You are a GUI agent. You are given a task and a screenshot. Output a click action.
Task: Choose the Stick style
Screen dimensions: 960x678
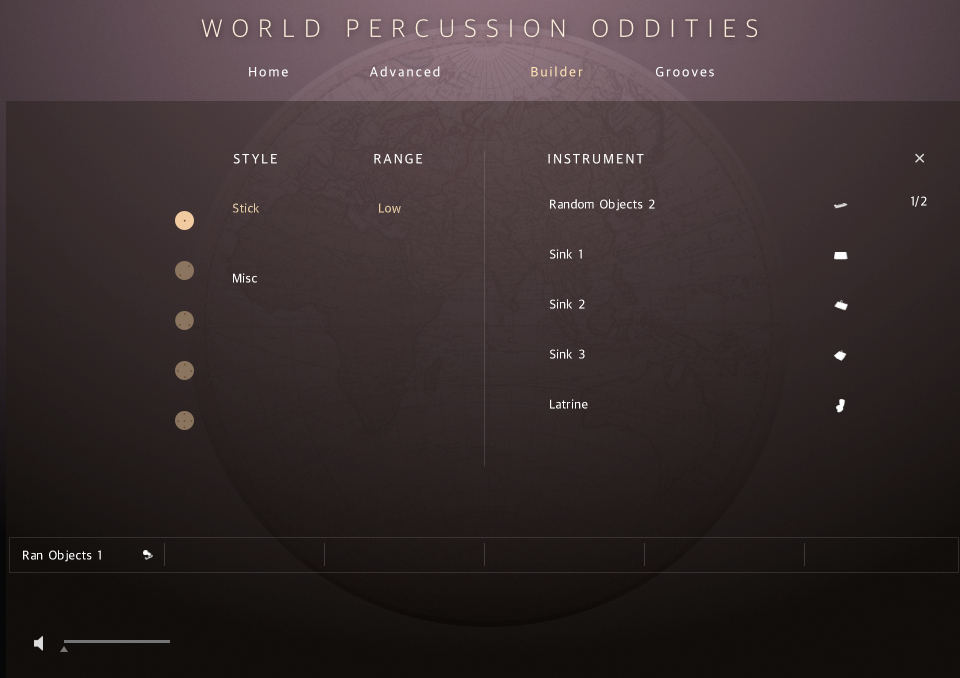click(x=245, y=208)
